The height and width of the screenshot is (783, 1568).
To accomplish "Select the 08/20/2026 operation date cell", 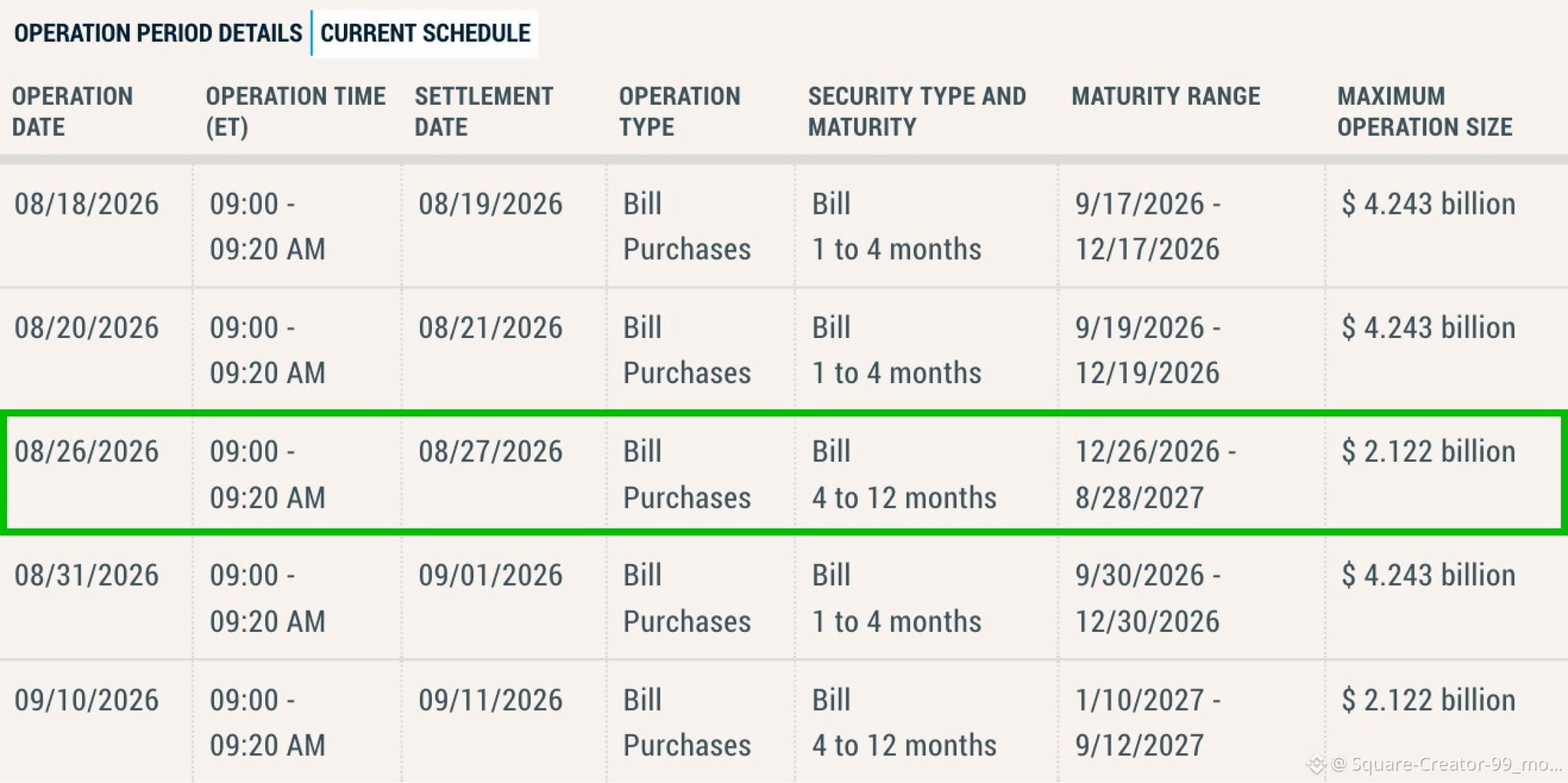I will (87, 328).
